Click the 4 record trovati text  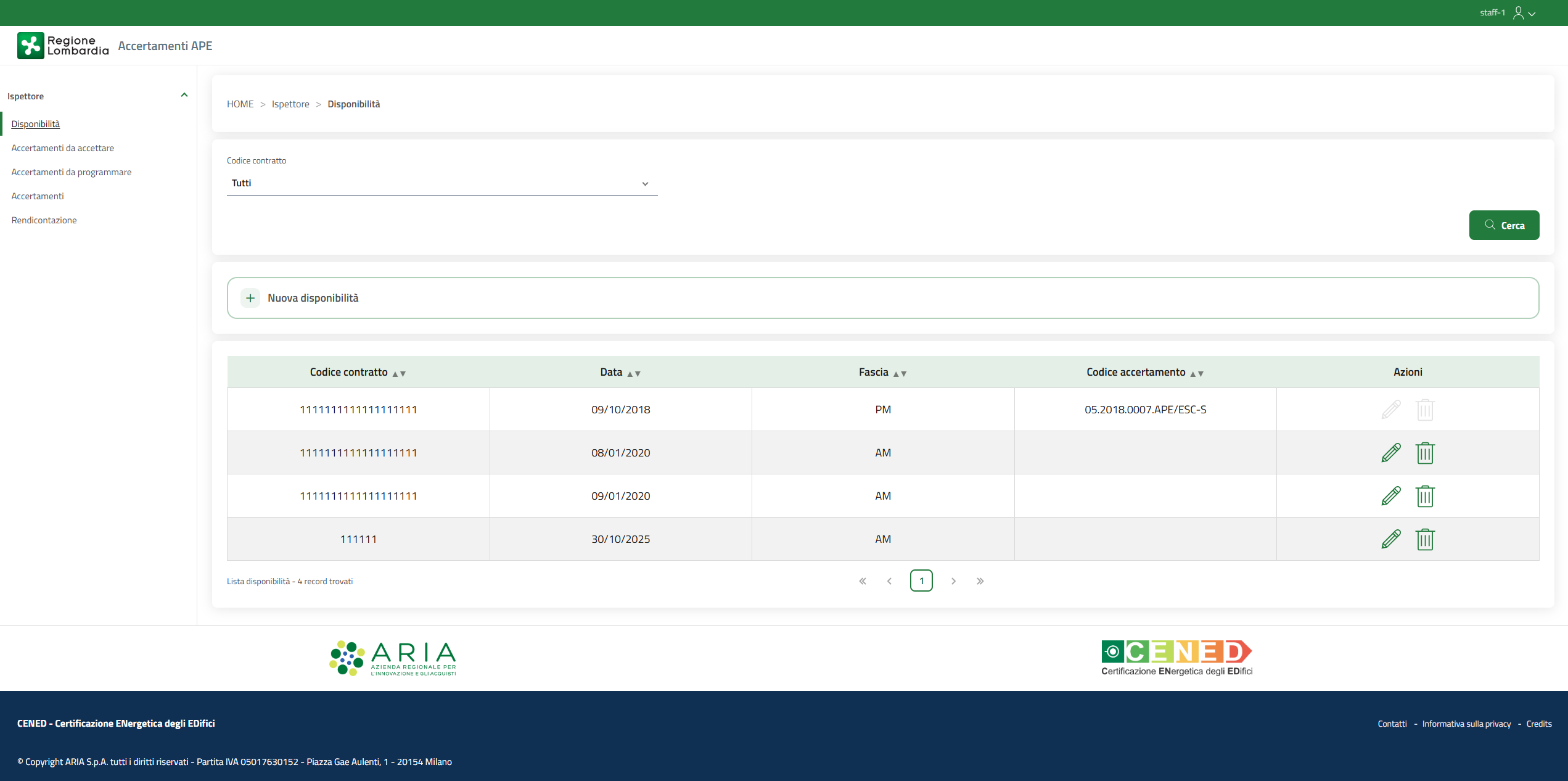(x=325, y=582)
